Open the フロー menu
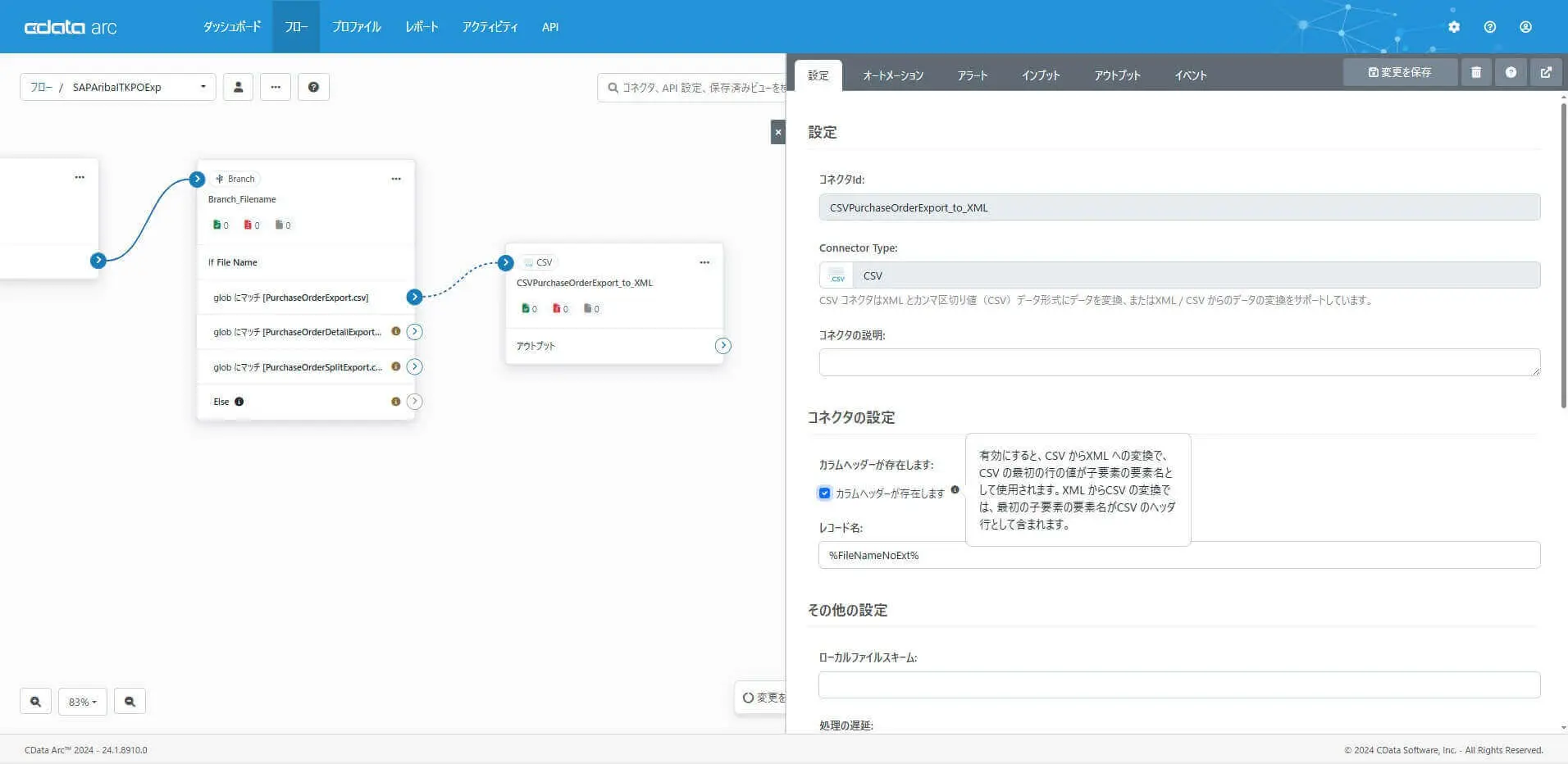The width and height of the screenshot is (1568, 764). click(296, 27)
